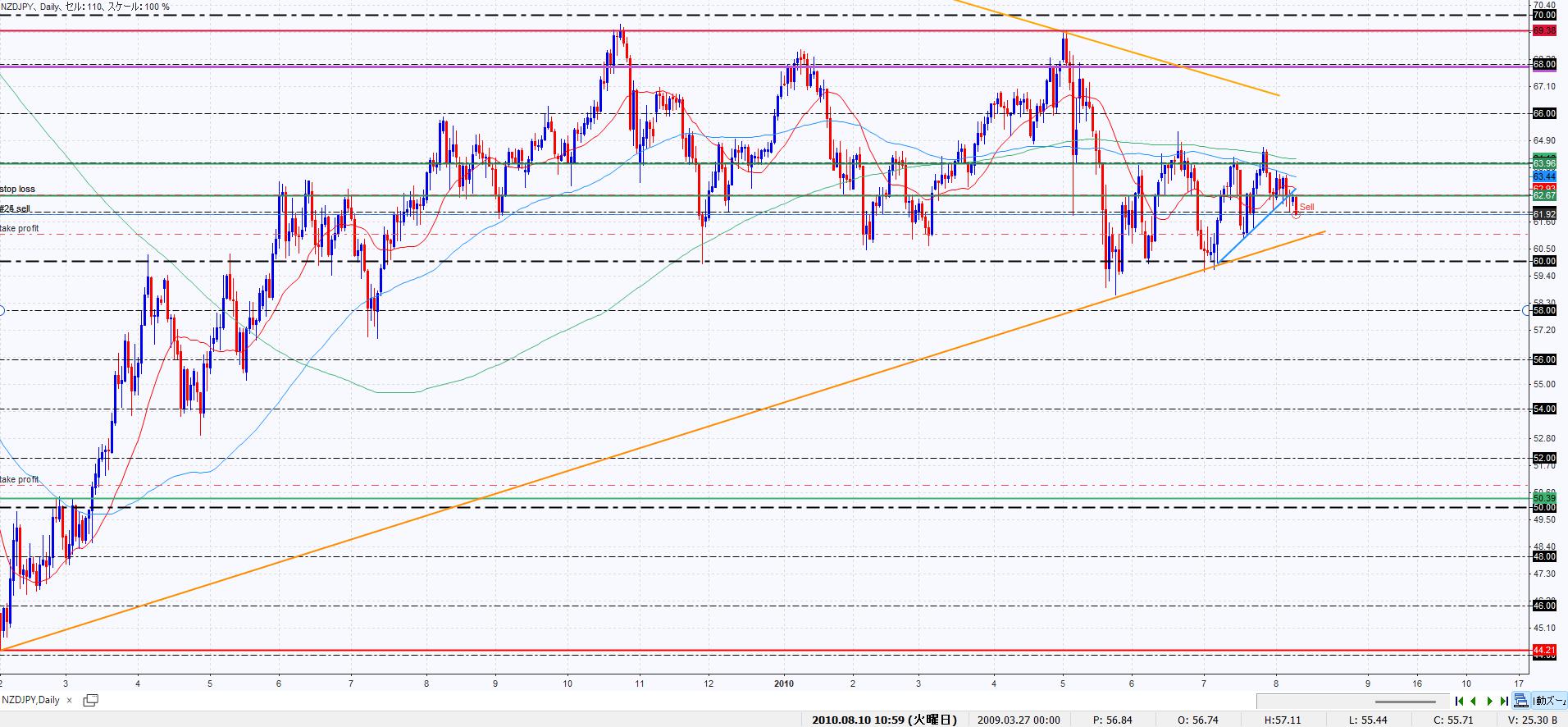Close the NZDJPY,Daily chart tab

pos(69,700)
